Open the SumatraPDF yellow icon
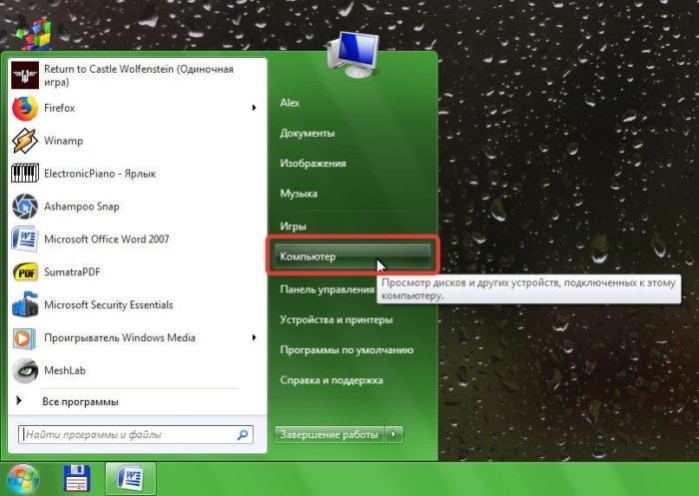 coord(25,272)
